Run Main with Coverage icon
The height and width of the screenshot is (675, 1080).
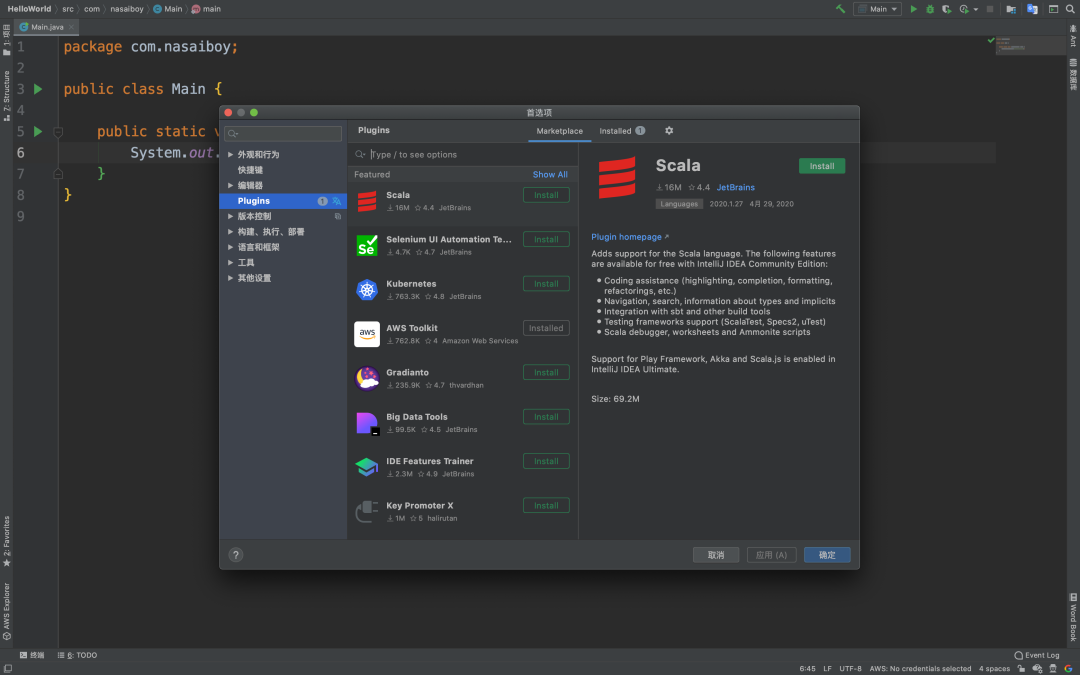(x=947, y=8)
